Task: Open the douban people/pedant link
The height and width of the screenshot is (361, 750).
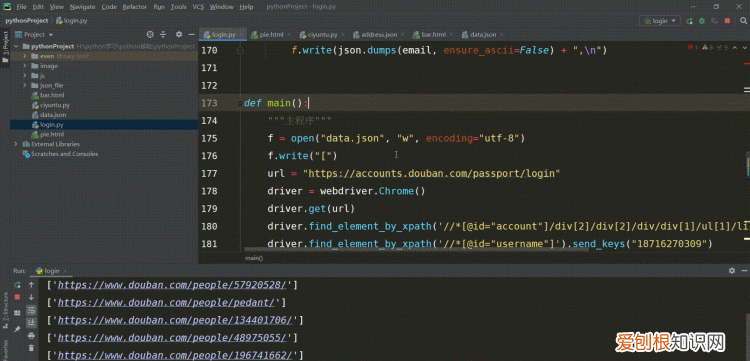Action: (x=166, y=303)
